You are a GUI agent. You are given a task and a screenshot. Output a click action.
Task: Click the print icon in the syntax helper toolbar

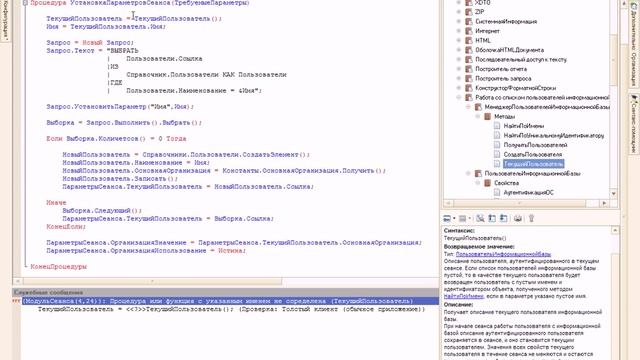(x=518, y=219)
